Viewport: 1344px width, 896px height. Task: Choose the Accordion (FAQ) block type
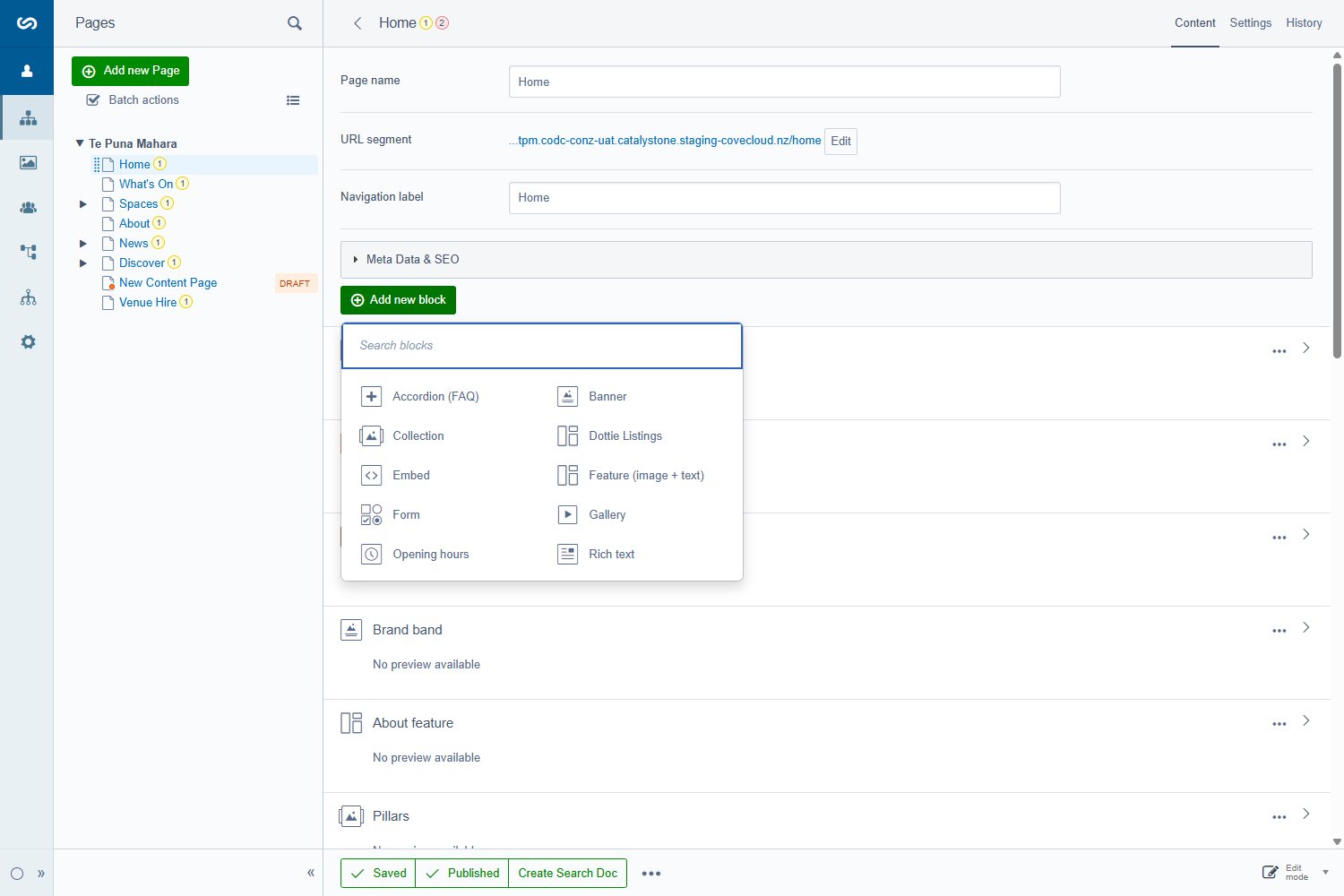pyautogui.click(x=419, y=396)
